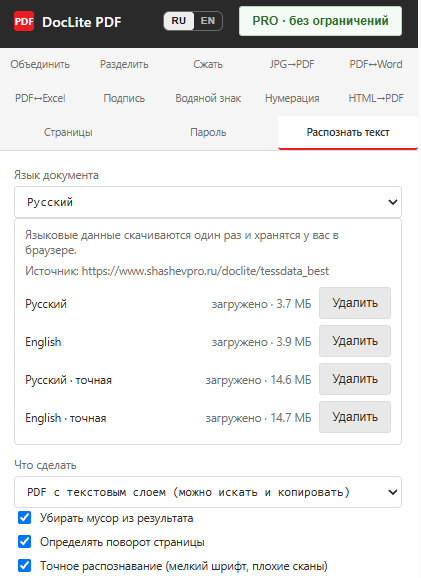Click the 'English · точная' row name
This screenshot has width=421, height=578.
[66, 418]
